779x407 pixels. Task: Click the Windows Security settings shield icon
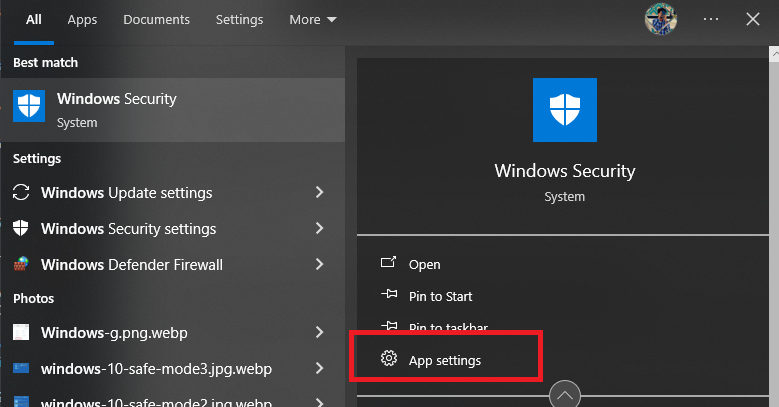(x=21, y=229)
